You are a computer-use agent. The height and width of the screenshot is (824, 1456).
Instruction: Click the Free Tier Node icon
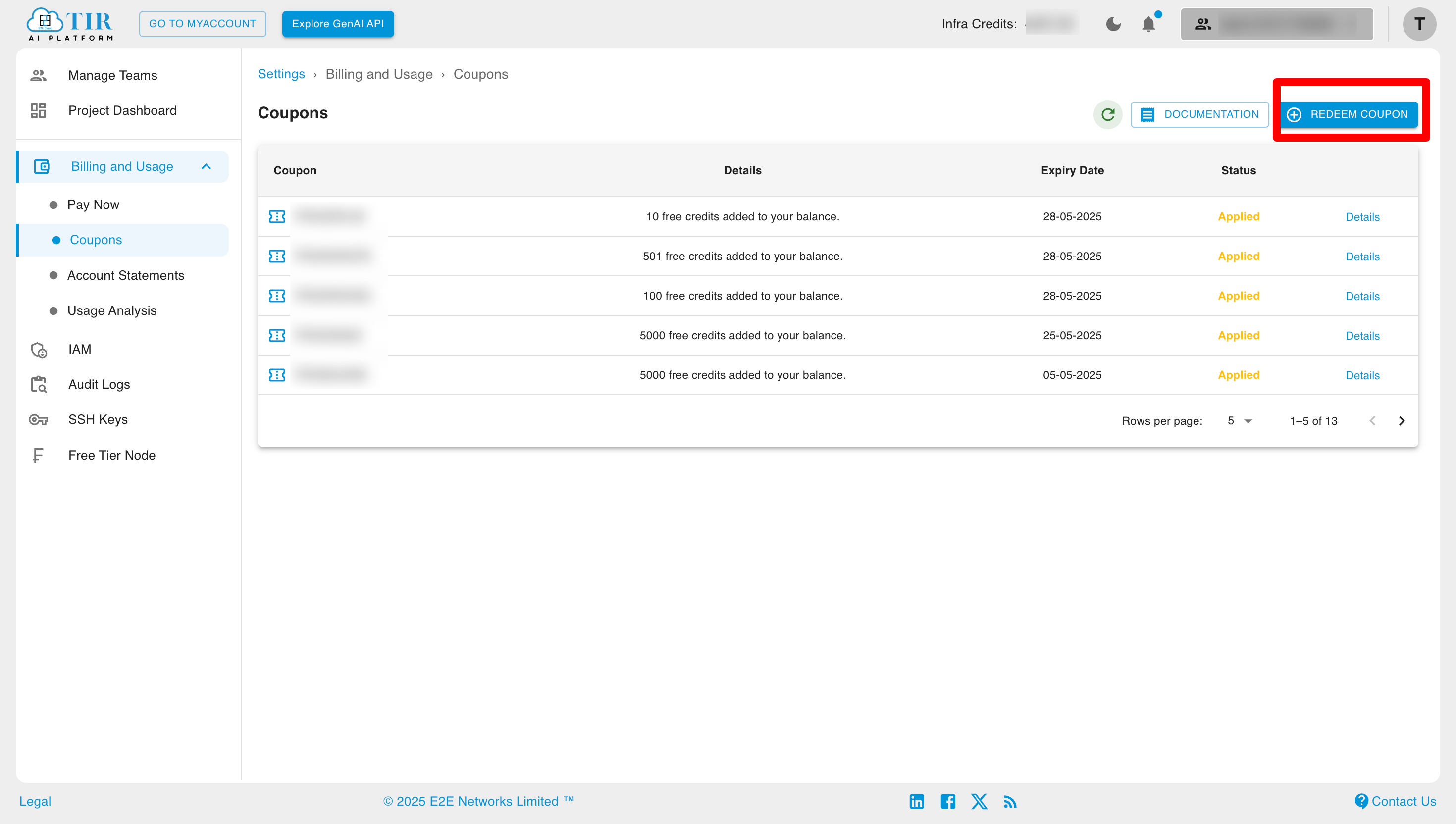(x=37, y=455)
